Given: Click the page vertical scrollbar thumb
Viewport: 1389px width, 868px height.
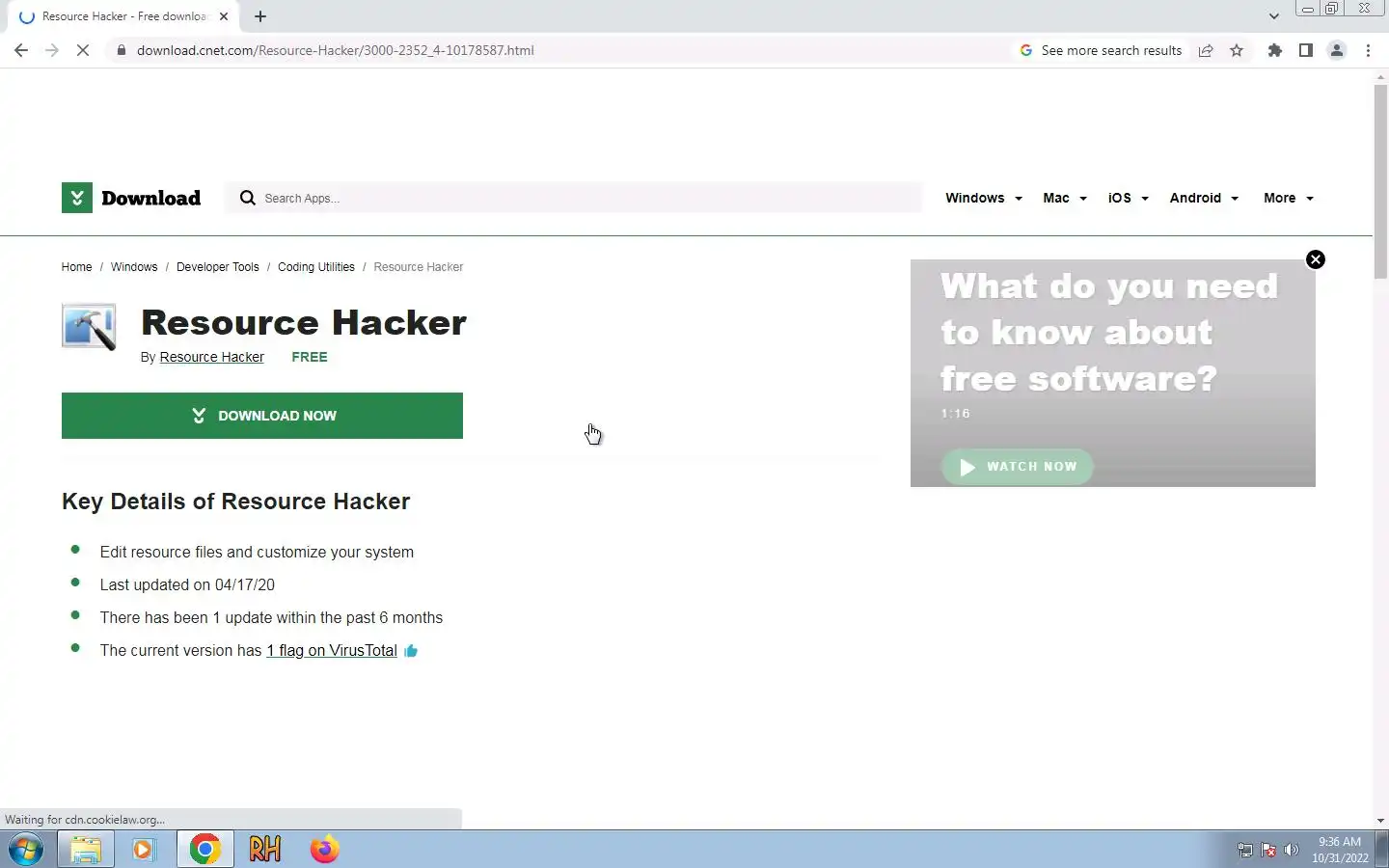Looking at the screenshot, I should point(1380,183).
